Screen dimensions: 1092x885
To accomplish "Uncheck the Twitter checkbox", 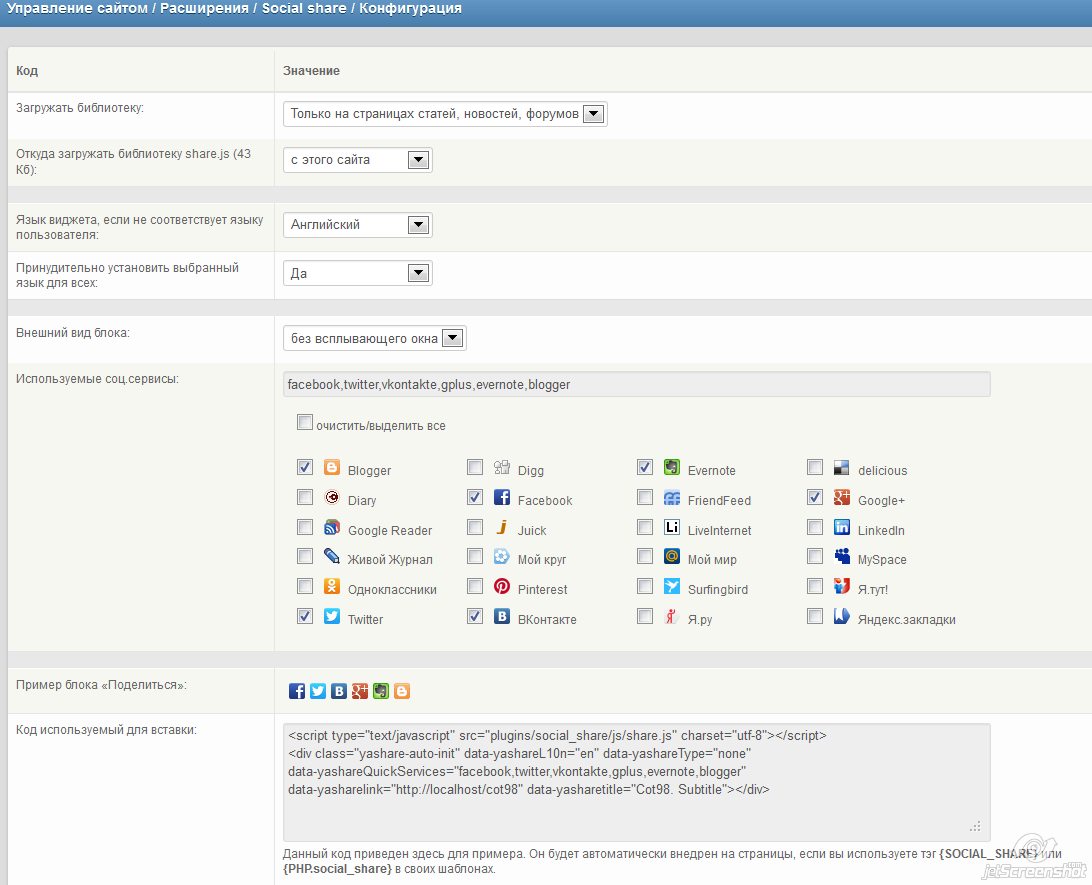I will pyautogui.click(x=304, y=616).
